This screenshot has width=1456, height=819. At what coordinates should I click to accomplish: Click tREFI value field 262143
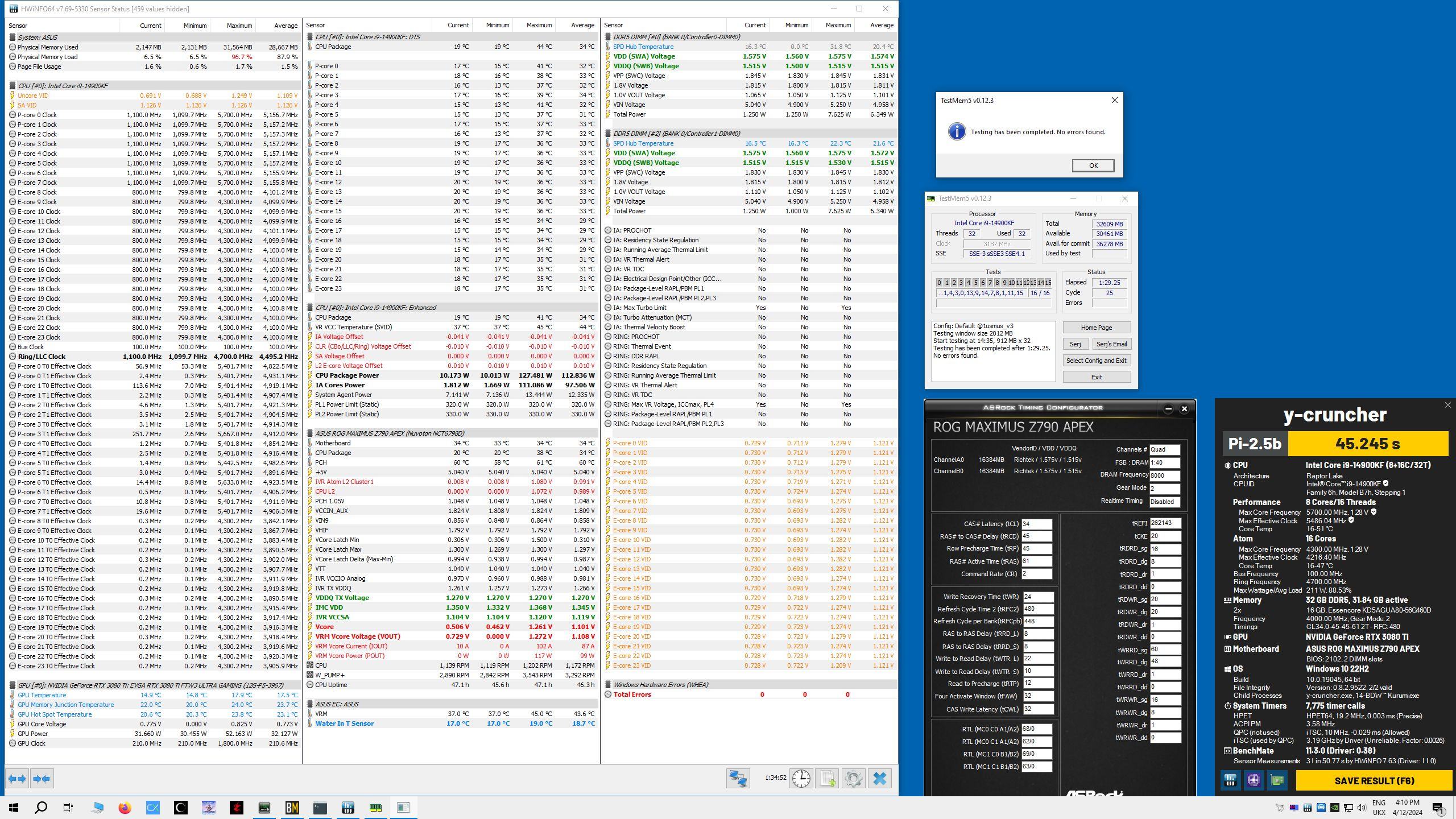tap(1165, 523)
